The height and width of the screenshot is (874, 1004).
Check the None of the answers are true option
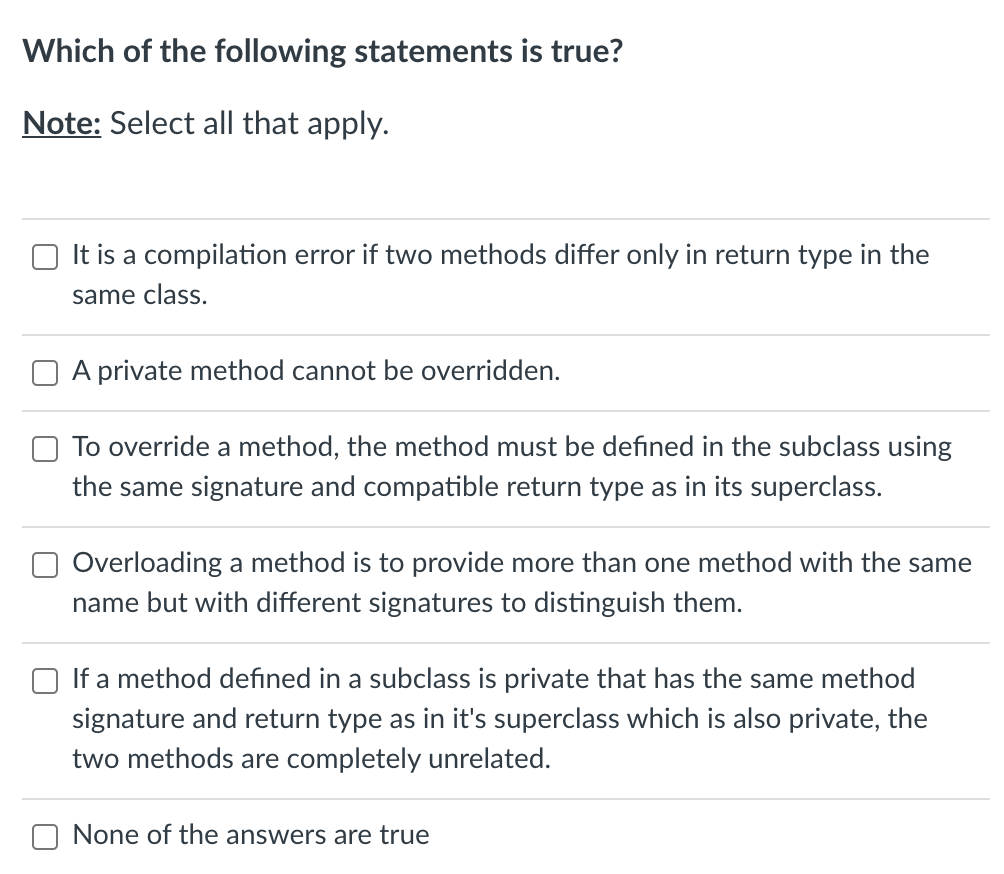44,836
